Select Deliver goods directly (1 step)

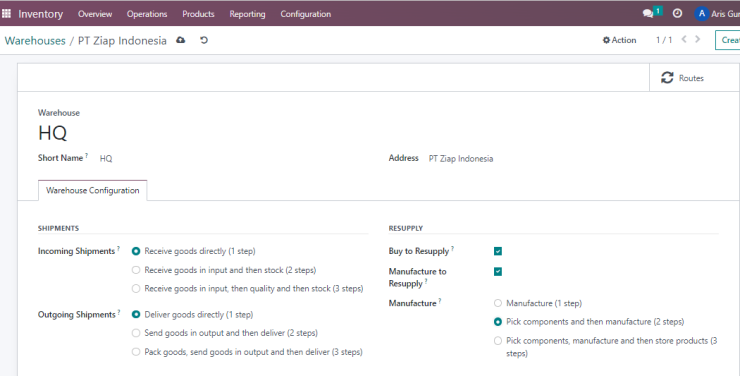[136, 315]
